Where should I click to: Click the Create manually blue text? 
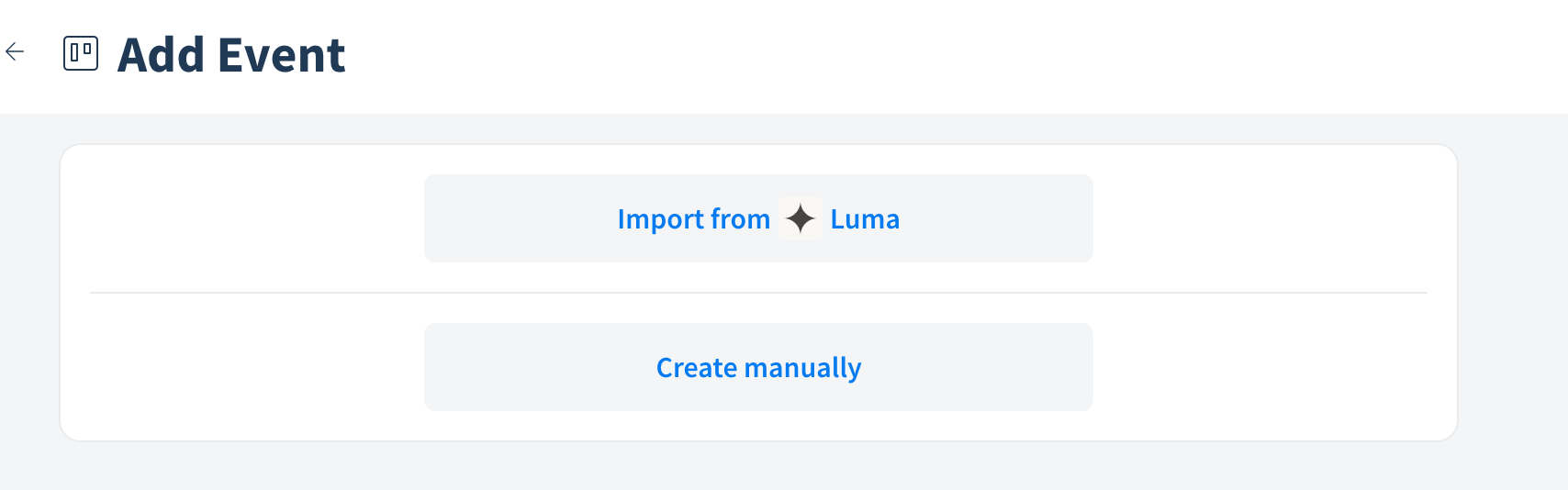pyautogui.click(x=758, y=368)
